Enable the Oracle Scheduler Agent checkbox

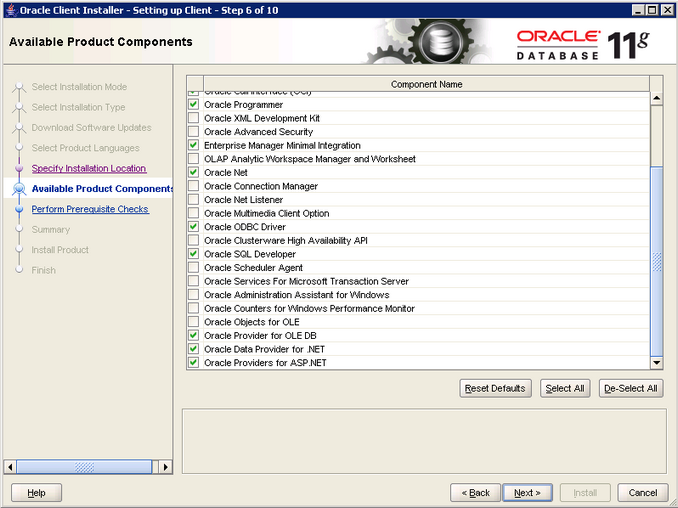(193, 268)
